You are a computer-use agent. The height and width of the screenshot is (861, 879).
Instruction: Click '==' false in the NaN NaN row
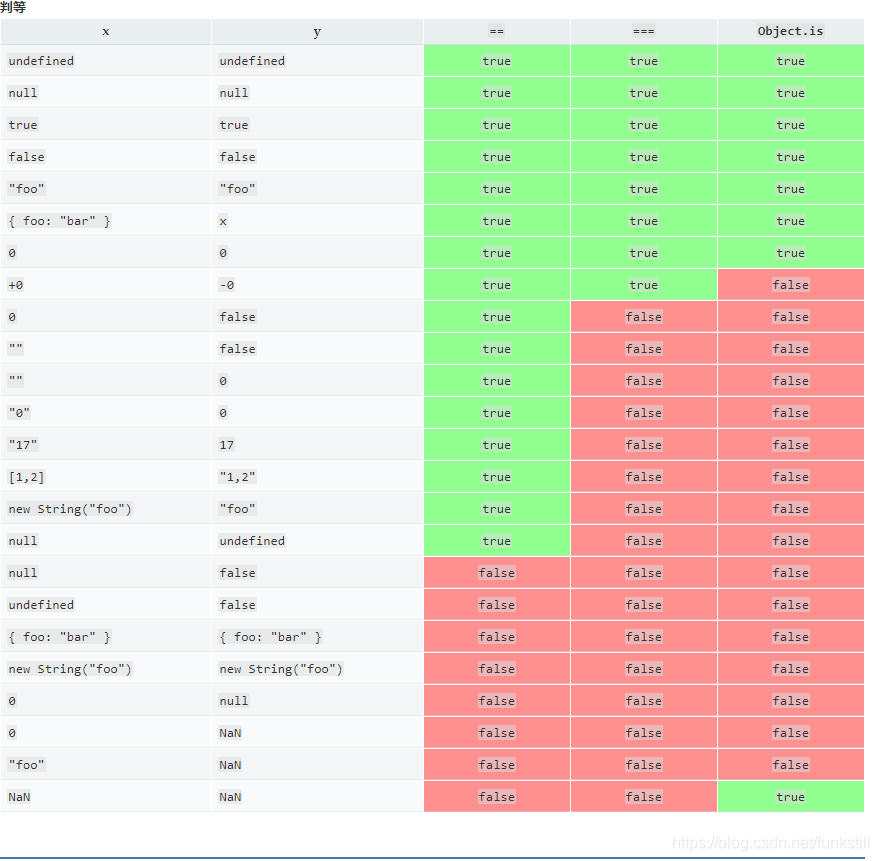497,797
